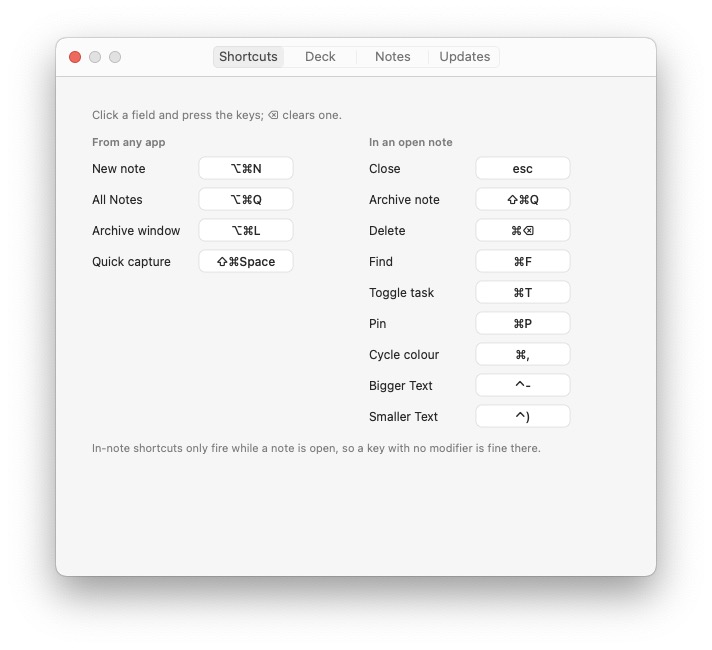Click the Close shortcut field showing esc
This screenshot has height=650, width=712.
click(x=523, y=169)
